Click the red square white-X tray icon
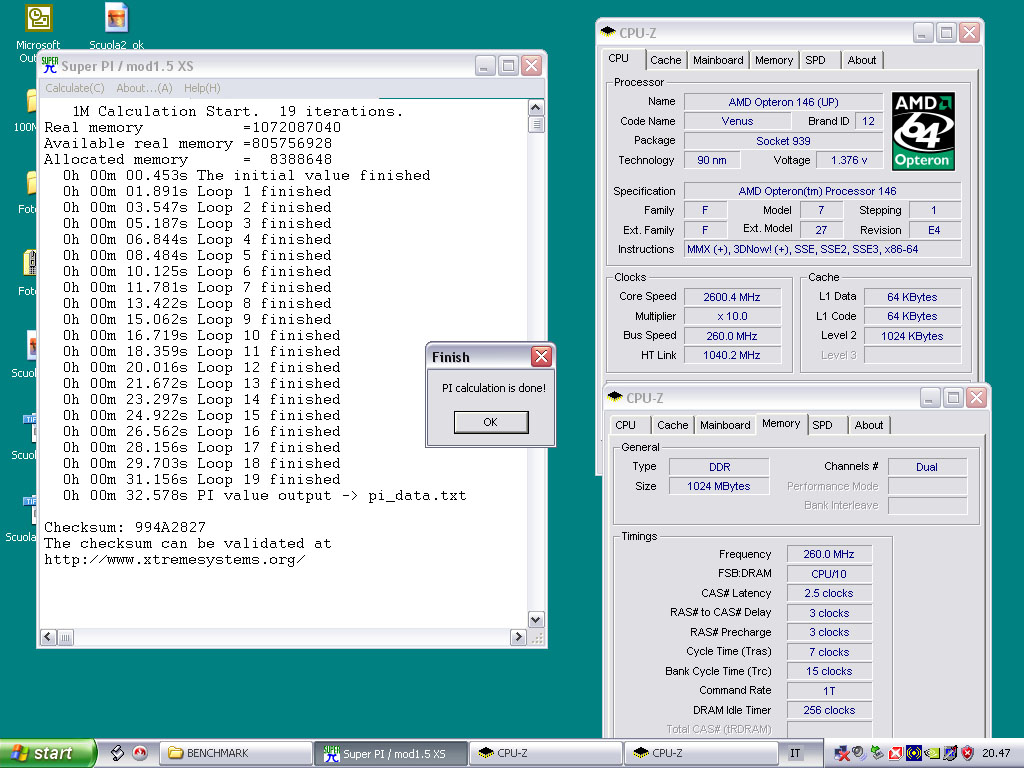 click(x=895, y=753)
